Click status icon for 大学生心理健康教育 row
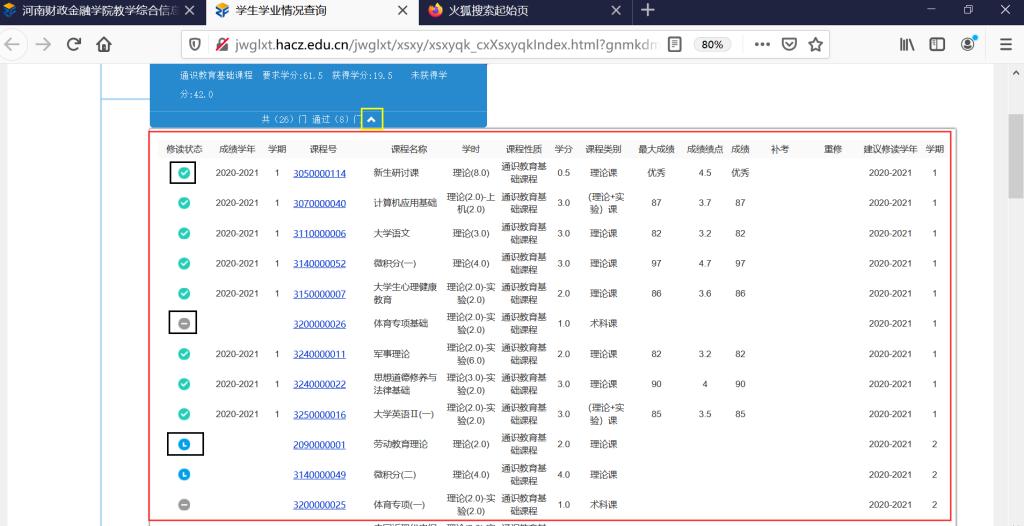The image size is (1024, 526). 184,293
